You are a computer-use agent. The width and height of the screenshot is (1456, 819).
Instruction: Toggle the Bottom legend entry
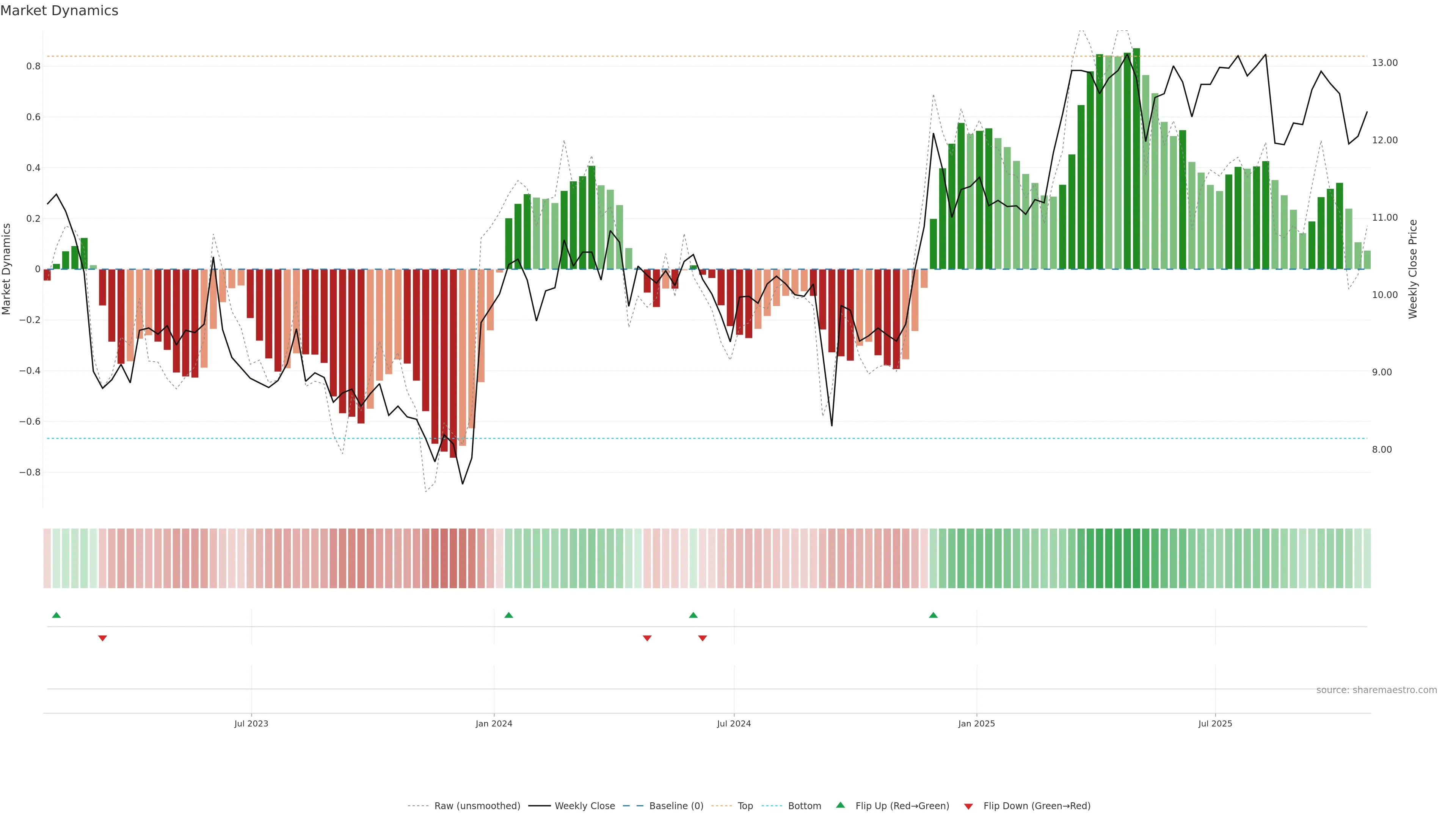[804, 806]
